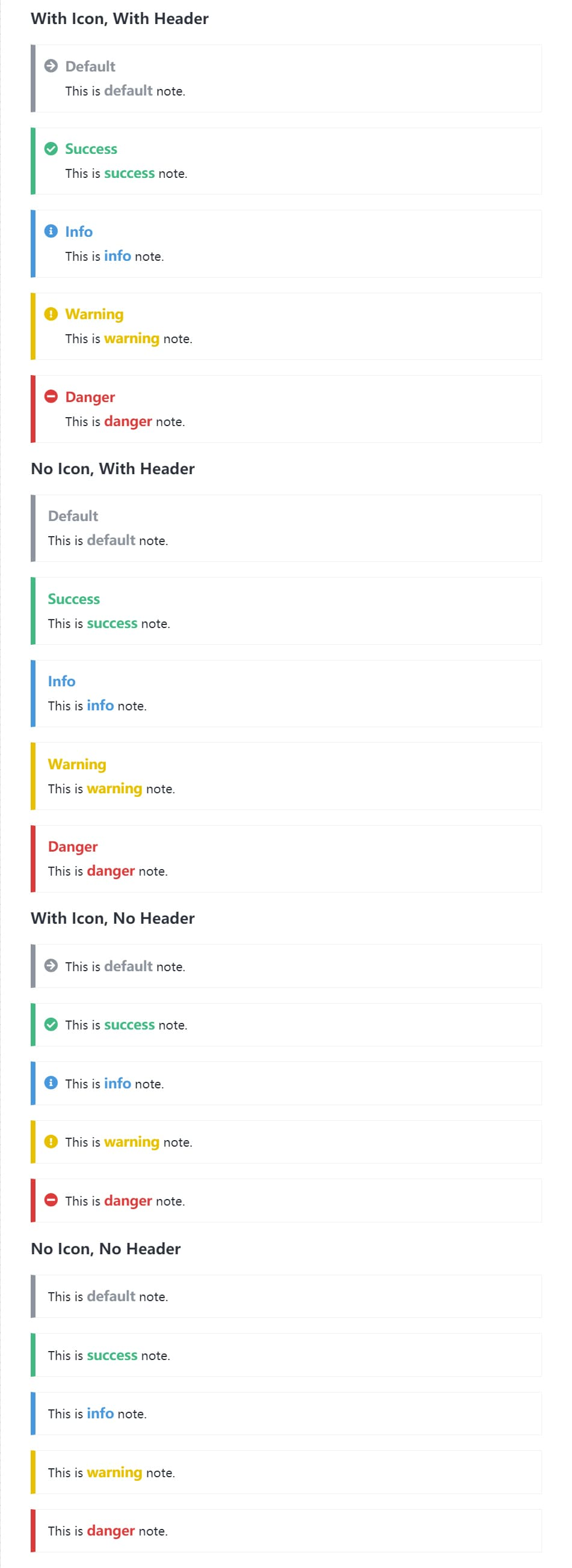Click the info icon in the headerless info note

pos(51,1083)
